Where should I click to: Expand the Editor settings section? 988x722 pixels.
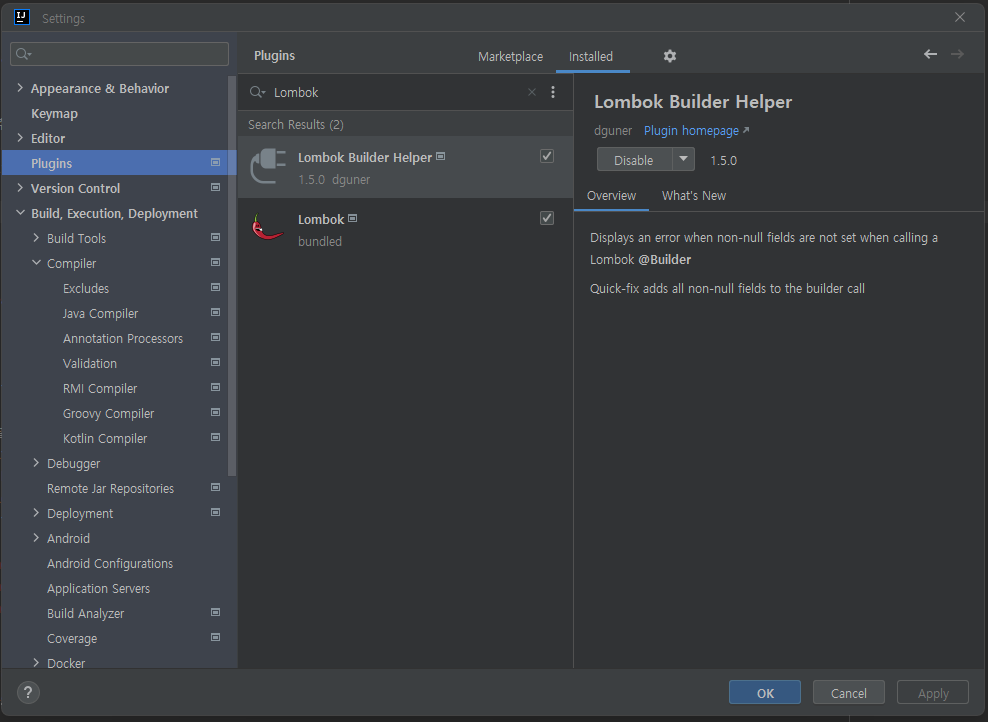(20, 137)
